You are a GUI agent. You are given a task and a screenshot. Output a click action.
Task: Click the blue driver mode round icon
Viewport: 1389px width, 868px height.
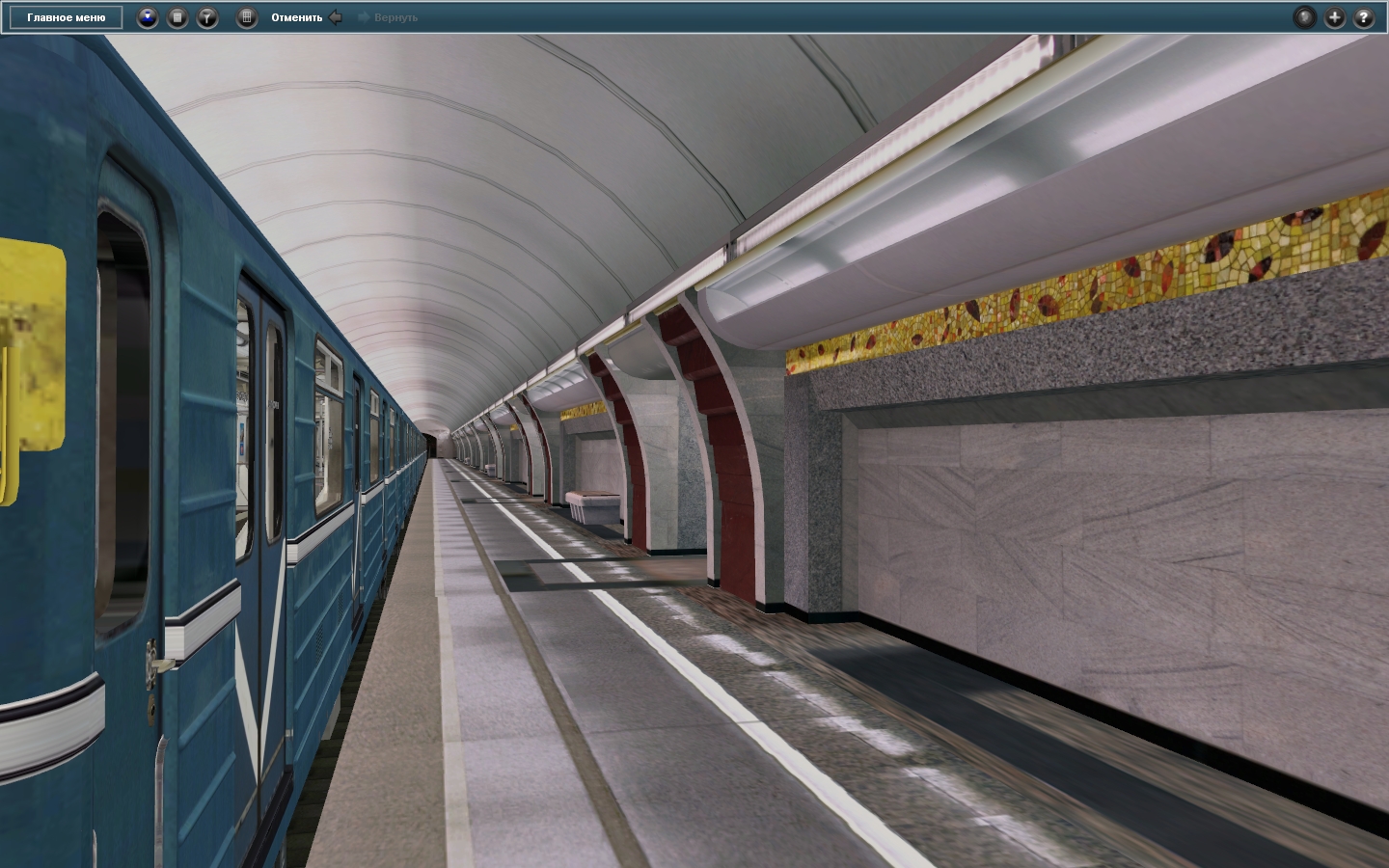147,17
